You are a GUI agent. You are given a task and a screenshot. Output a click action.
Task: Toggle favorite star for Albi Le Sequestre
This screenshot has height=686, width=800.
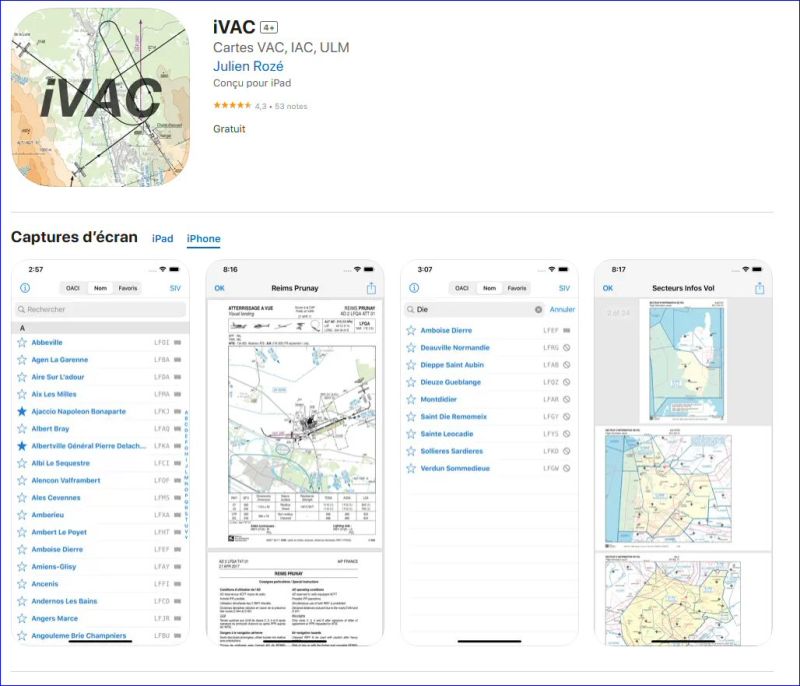[22, 463]
